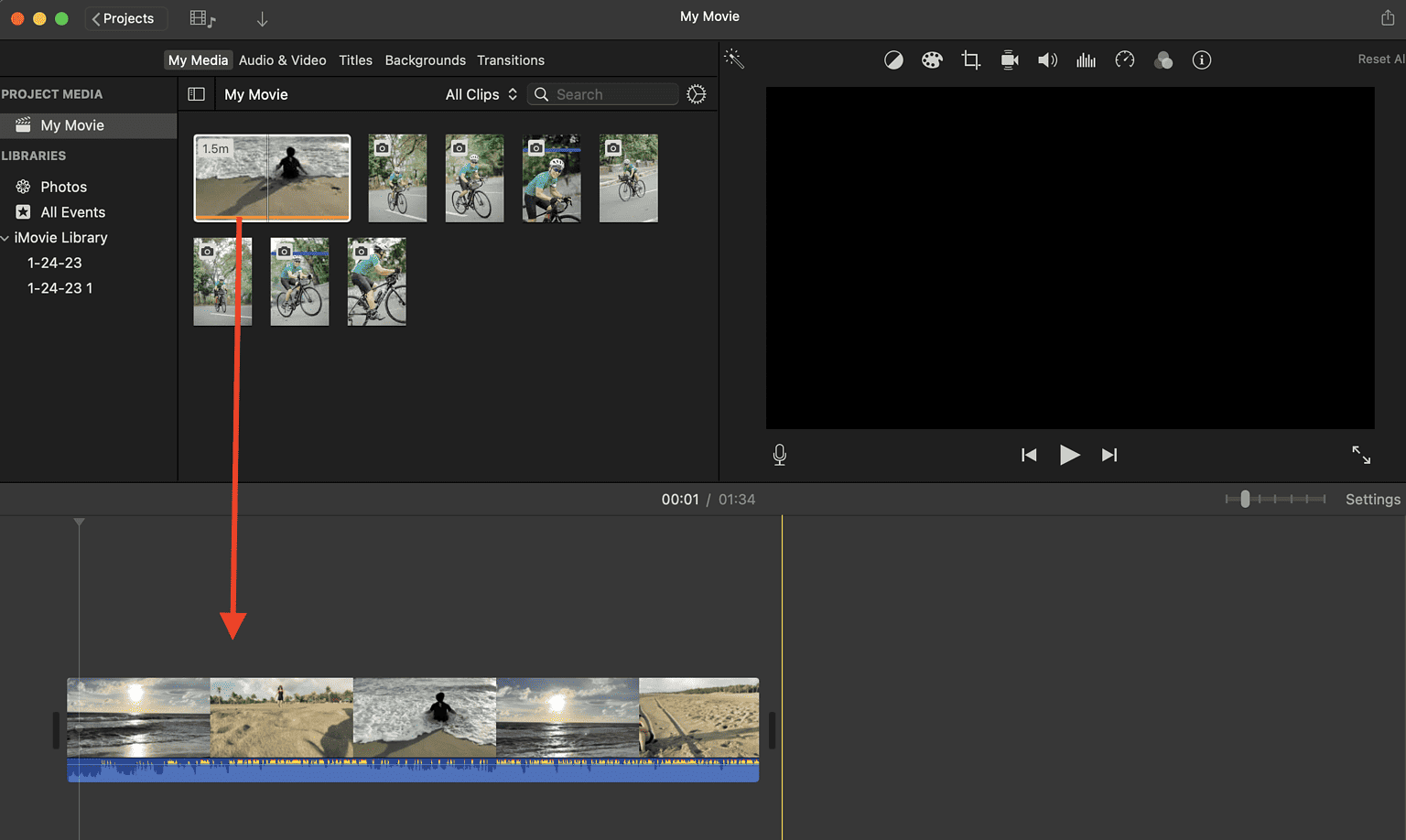
Task: Open the Color Correction controls
Action: pyautogui.click(x=932, y=59)
